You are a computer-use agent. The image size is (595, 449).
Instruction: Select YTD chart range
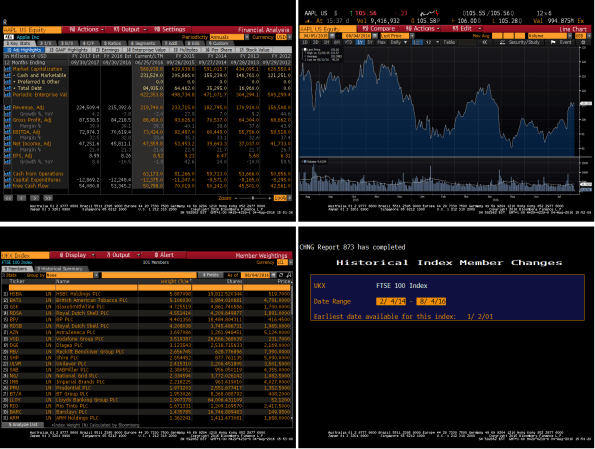click(348, 42)
